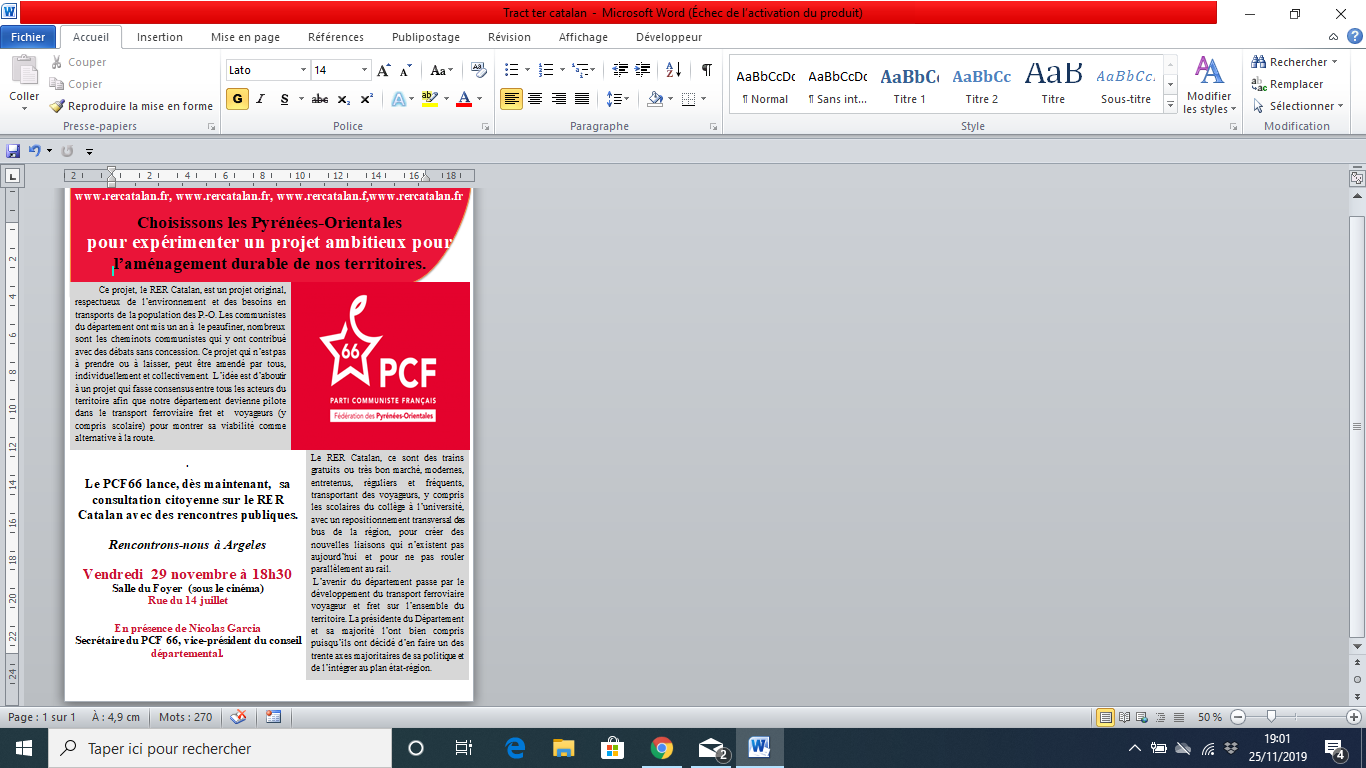This screenshot has width=1366, height=768.
Task: Click the vertical scrollbar thumb
Action: coord(1356,425)
